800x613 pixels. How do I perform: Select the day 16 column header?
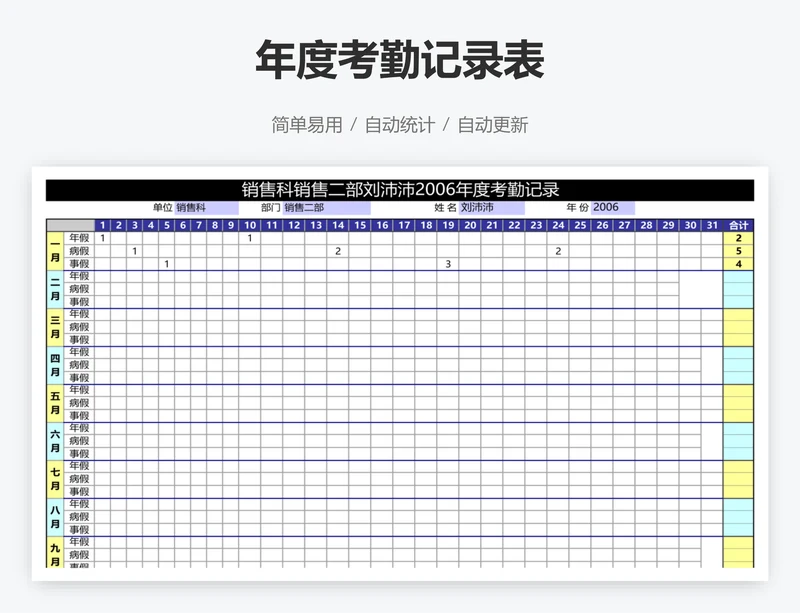(382, 225)
